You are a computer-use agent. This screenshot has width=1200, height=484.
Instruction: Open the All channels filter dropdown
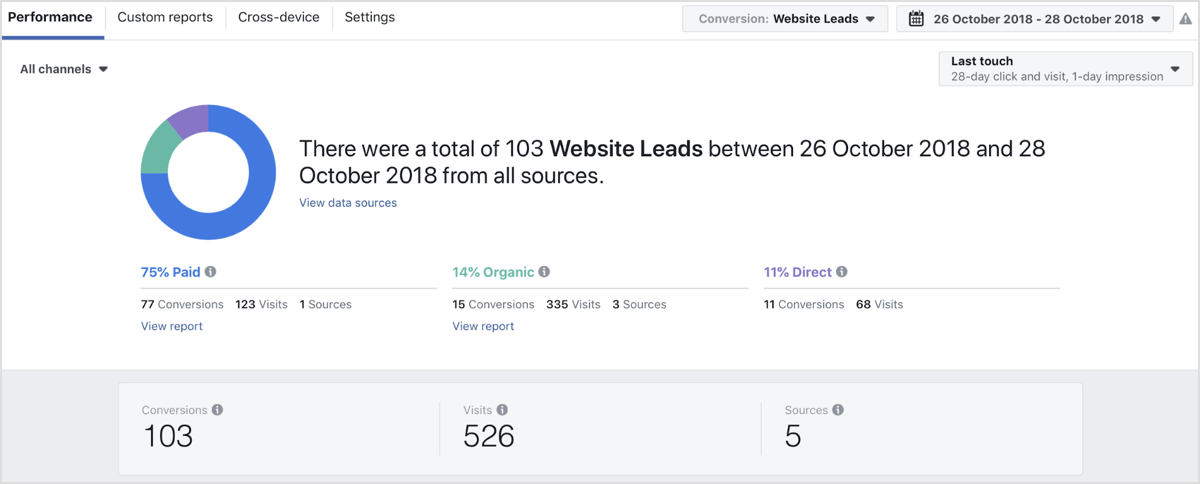64,69
